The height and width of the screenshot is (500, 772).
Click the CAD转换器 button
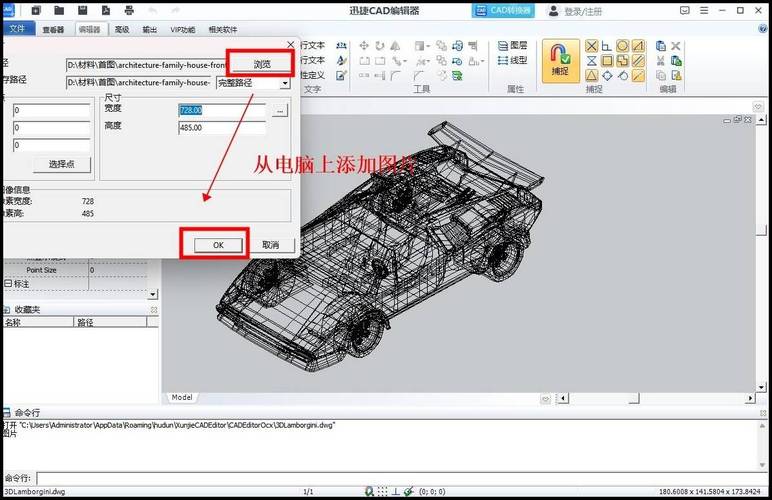[x=503, y=10]
